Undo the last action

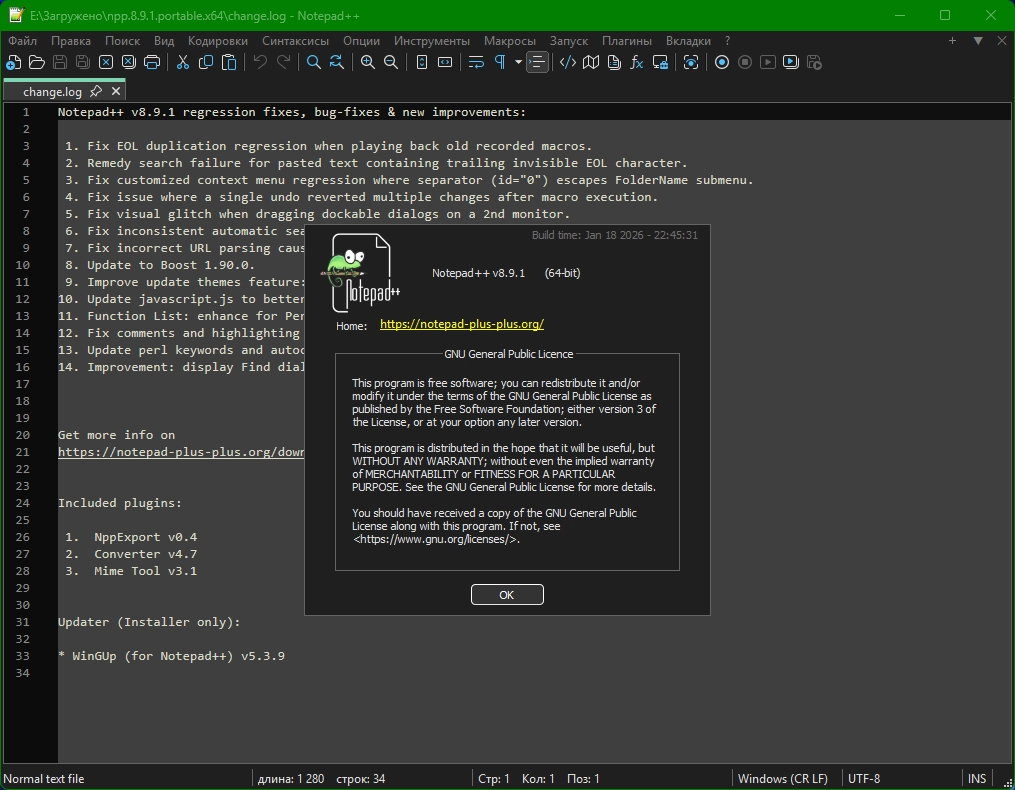(x=260, y=62)
